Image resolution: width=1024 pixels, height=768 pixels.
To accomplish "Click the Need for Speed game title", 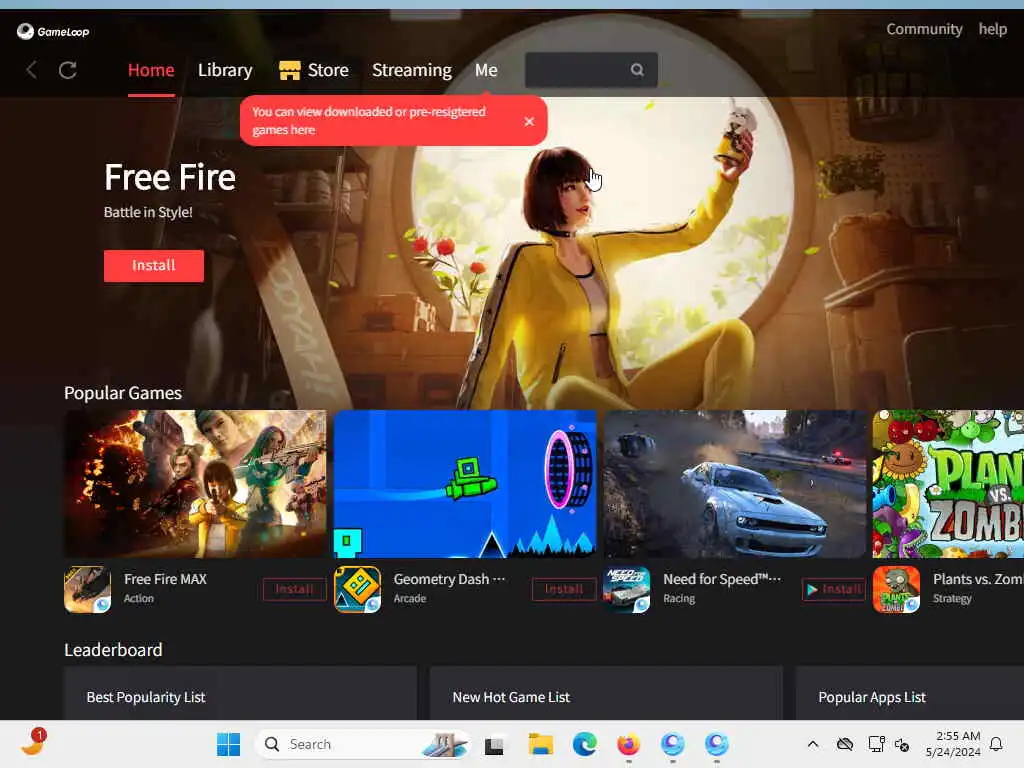I will [x=722, y=579].
